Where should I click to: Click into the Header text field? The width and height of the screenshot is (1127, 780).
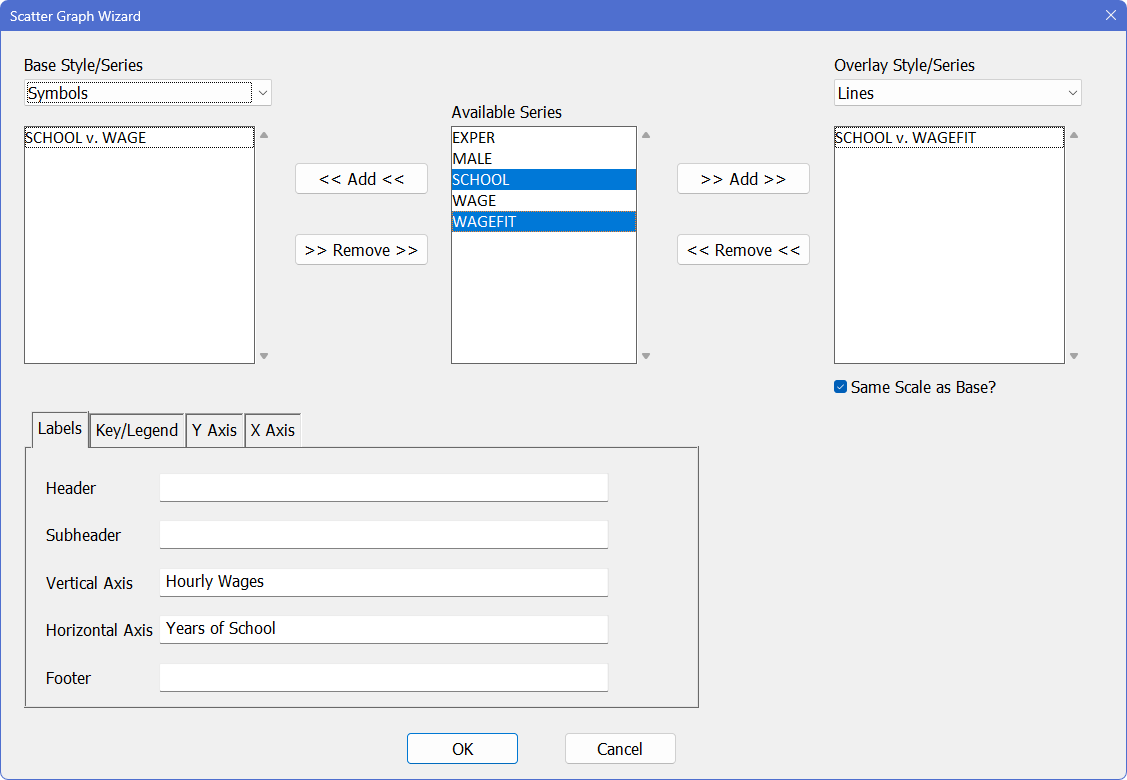[383, 488]
